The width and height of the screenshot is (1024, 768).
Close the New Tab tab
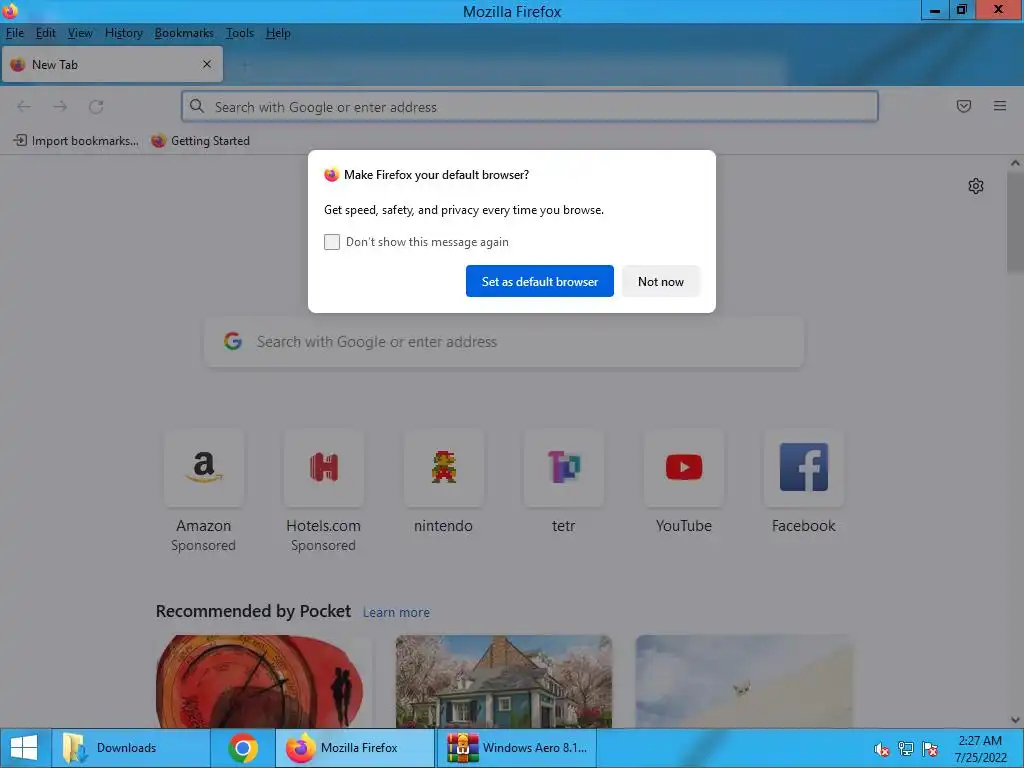pos(207,64)
